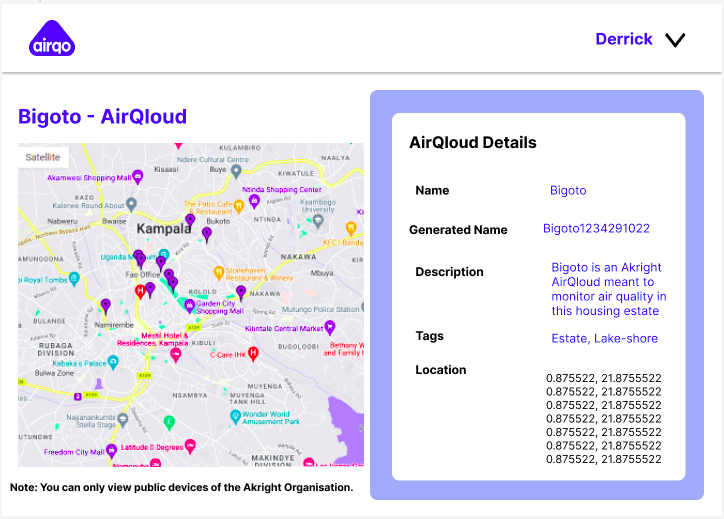Click the KFC Banda restaurant pin
Image resolution: width=724 pixels, height=519 pixels.
tap(351, 228)
